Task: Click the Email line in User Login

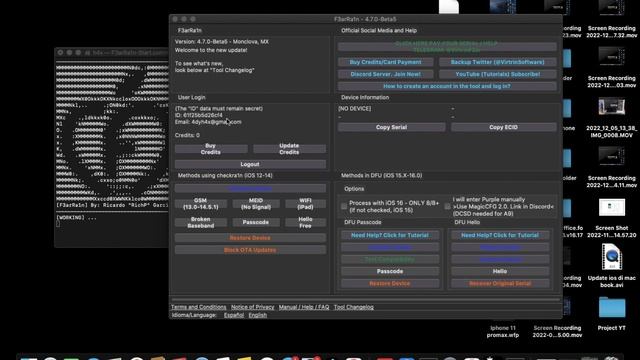Action: tap(208, 122)
